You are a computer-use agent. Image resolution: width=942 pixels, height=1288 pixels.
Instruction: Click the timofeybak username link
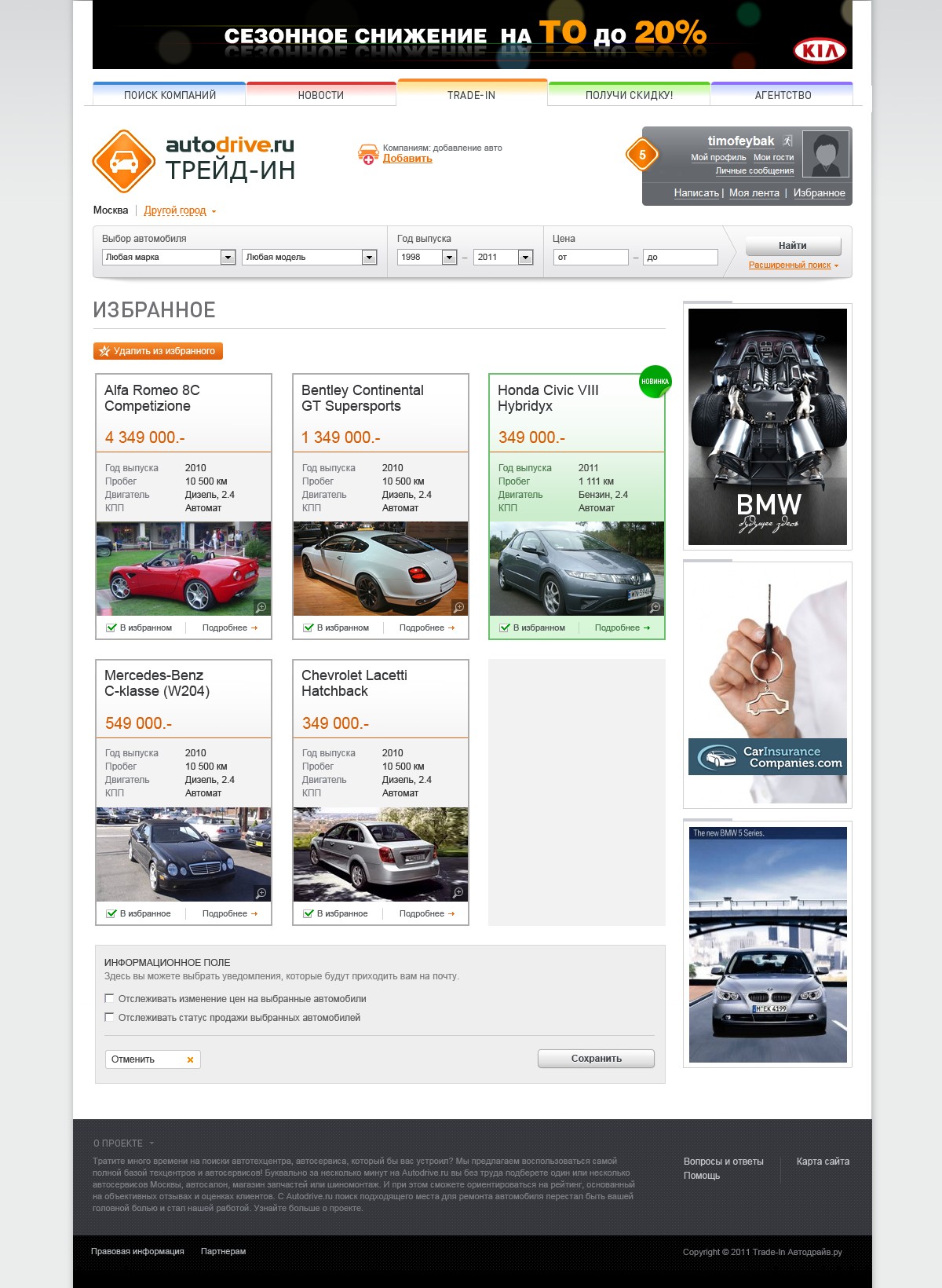click(741, 141)
